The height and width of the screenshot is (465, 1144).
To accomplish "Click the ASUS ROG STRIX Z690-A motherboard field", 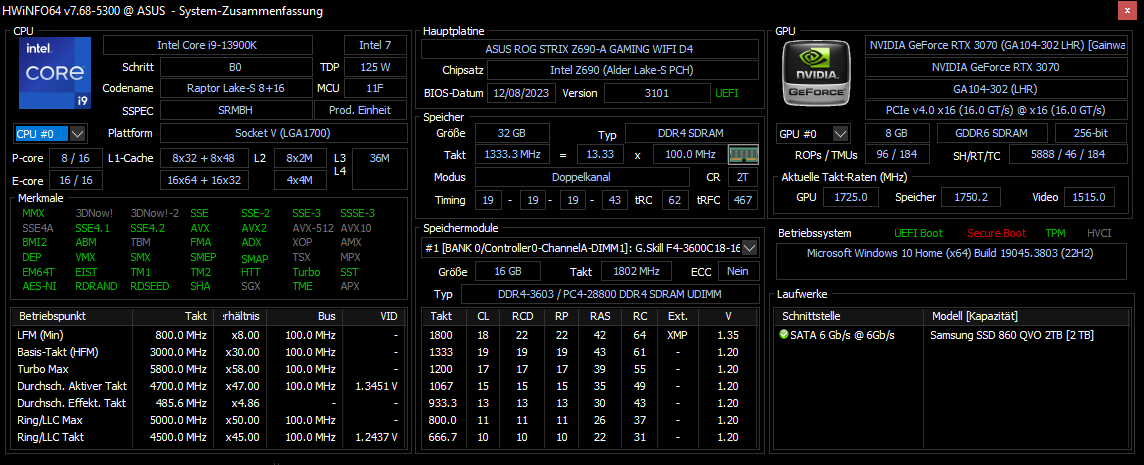I will point(589,49).
